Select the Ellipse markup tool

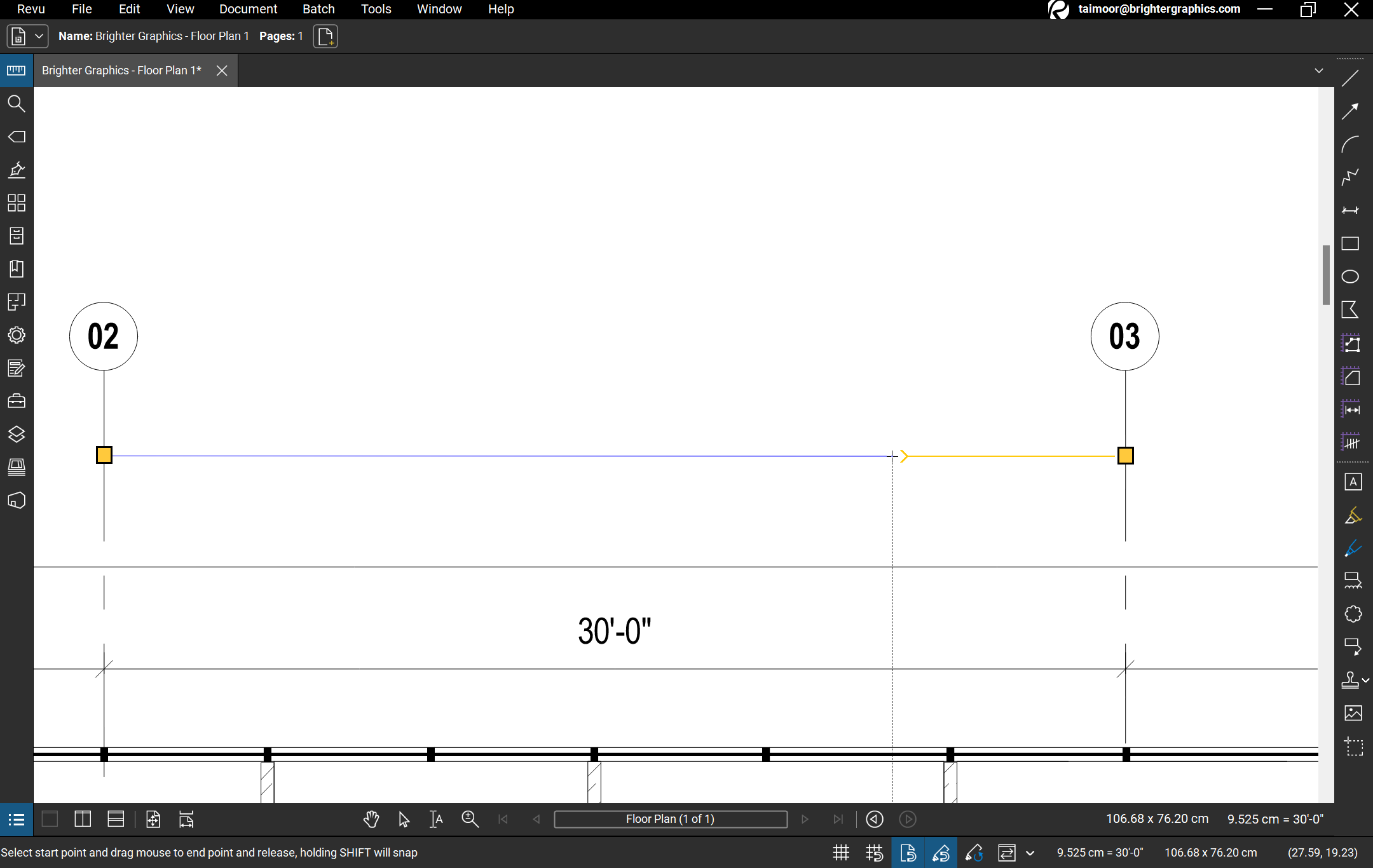coord(1350,277)
